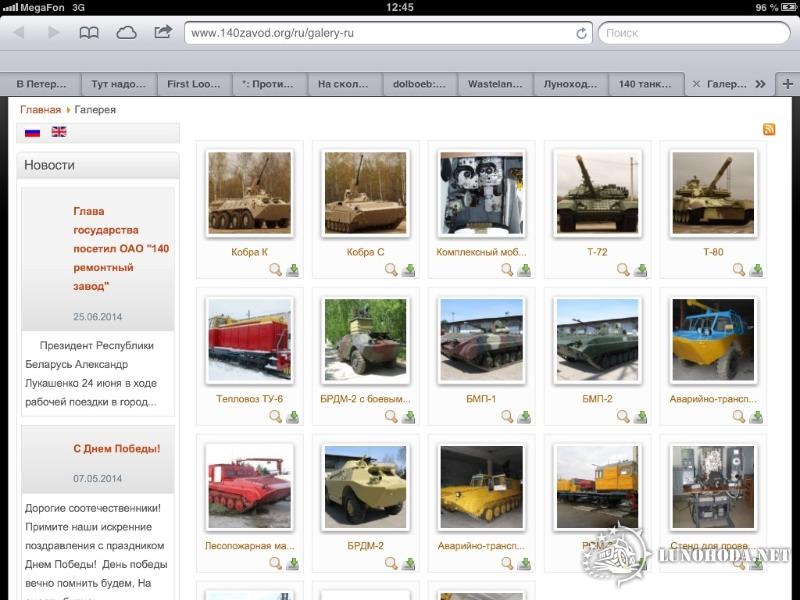Magnify the БМП-2 image

point(622,416)
